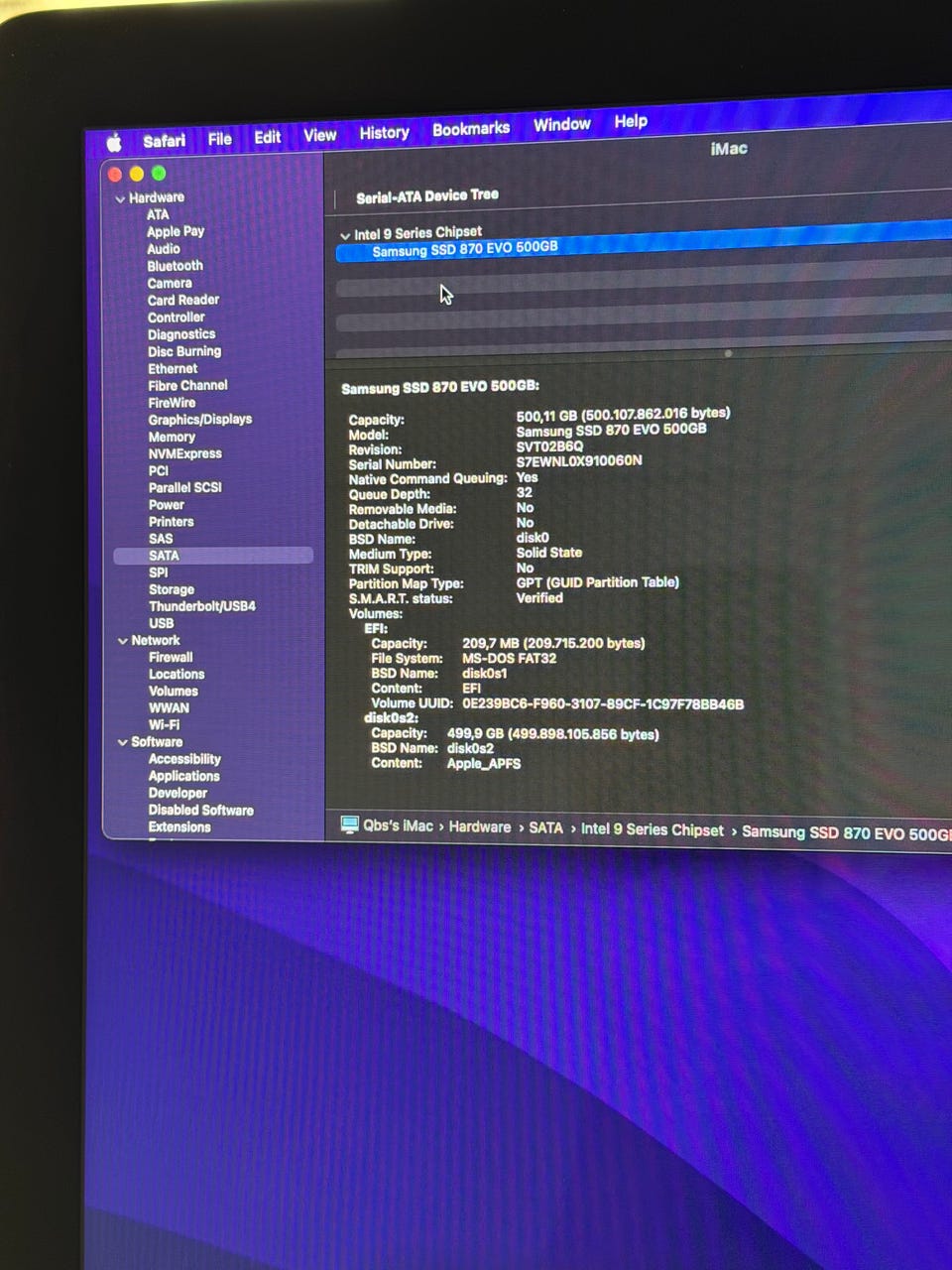Image resolution: width=952 pixels, height=1270 pixels.
Task: Select Diagnostics in the sidebar
Action: pyautogui.click(x=181, y=334)
